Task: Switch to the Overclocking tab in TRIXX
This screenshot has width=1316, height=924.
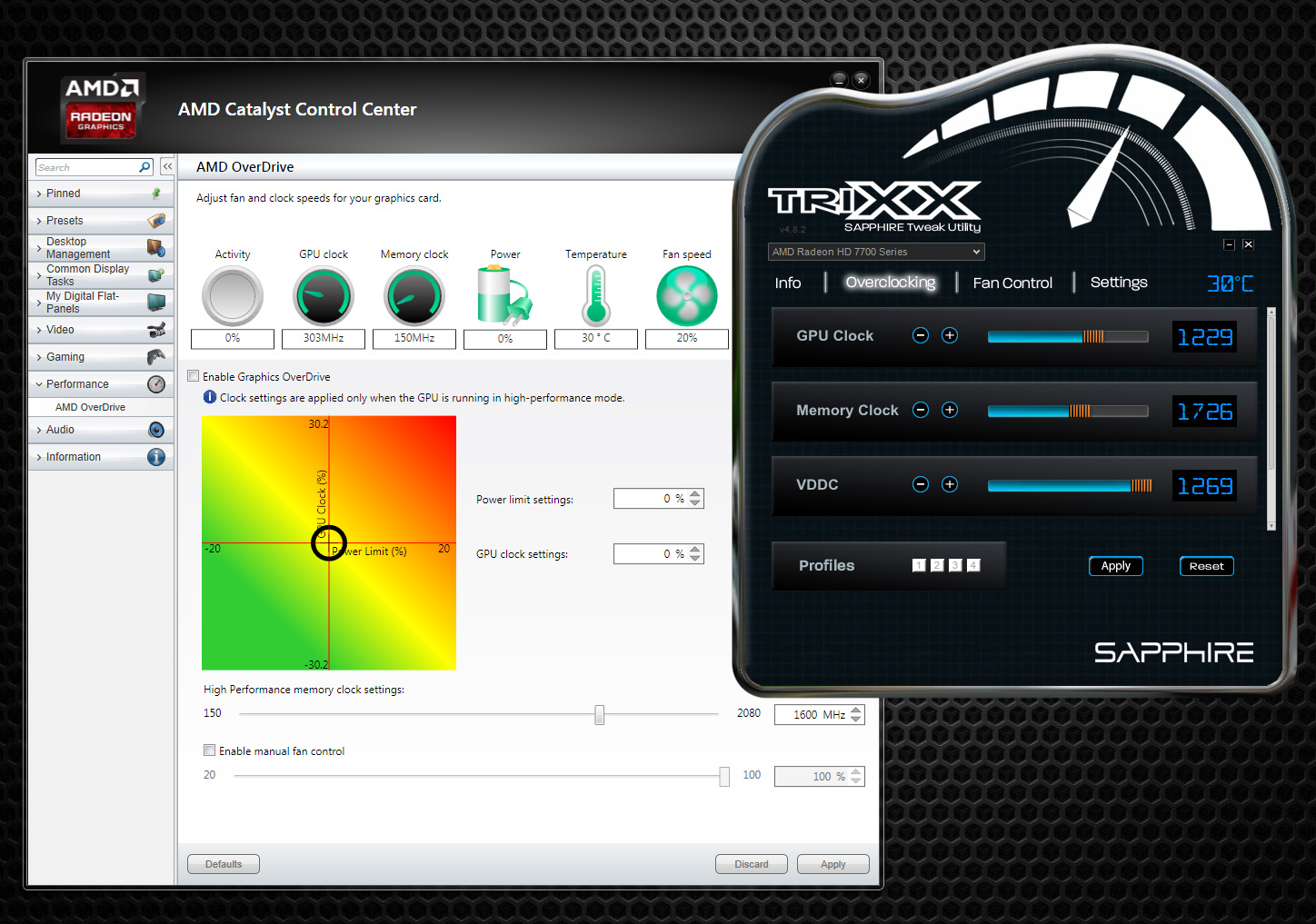Action: pyautogui.click(x=891, y=283)
